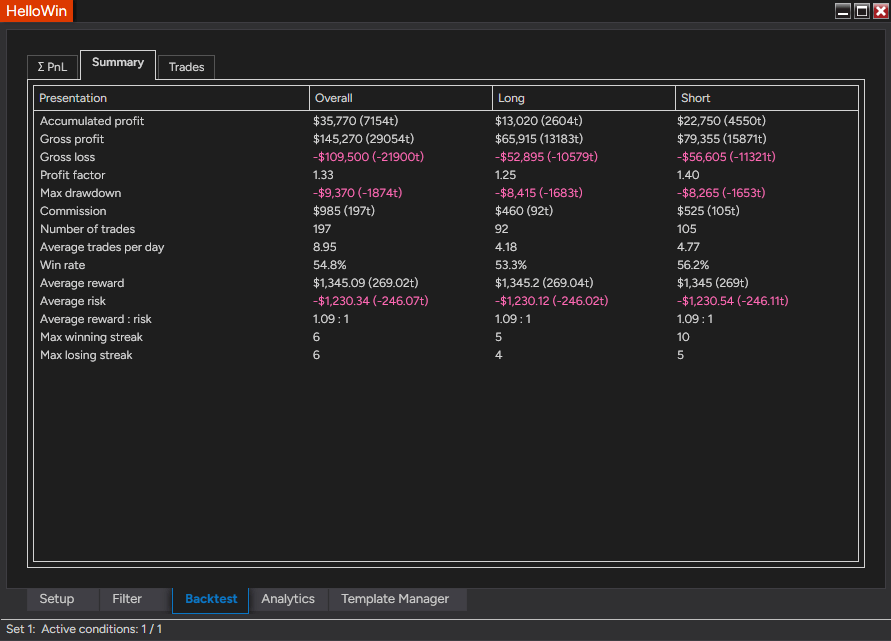Click overall win rate 54.8%
The image size is (891, 641).
pyautogui.click(x=330, y=265)
